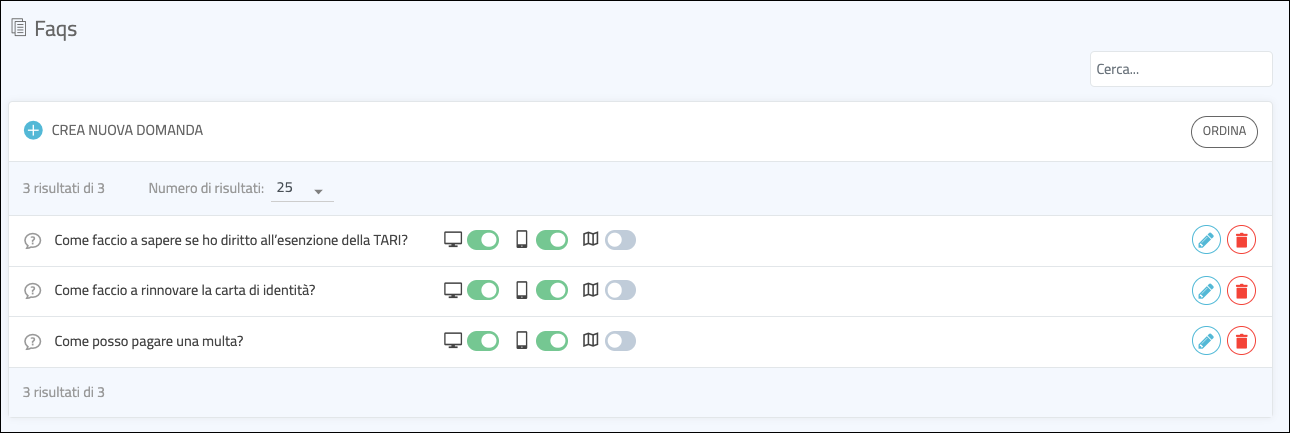1290x433 pixels.
Task: Disable mobile toggle for TARI question
Action: 552,240
